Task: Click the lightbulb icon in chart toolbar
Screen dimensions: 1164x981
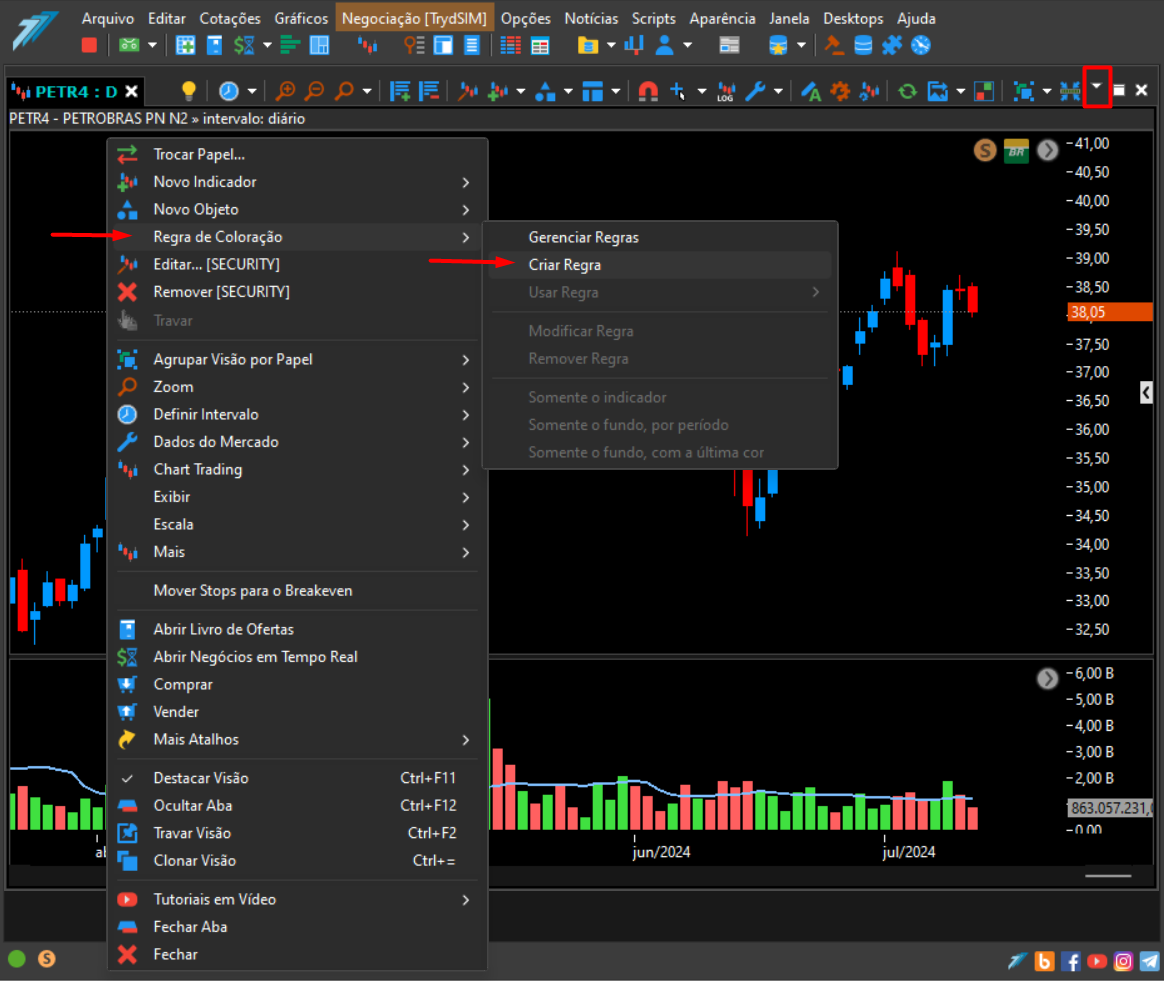Action: point(189,91)
